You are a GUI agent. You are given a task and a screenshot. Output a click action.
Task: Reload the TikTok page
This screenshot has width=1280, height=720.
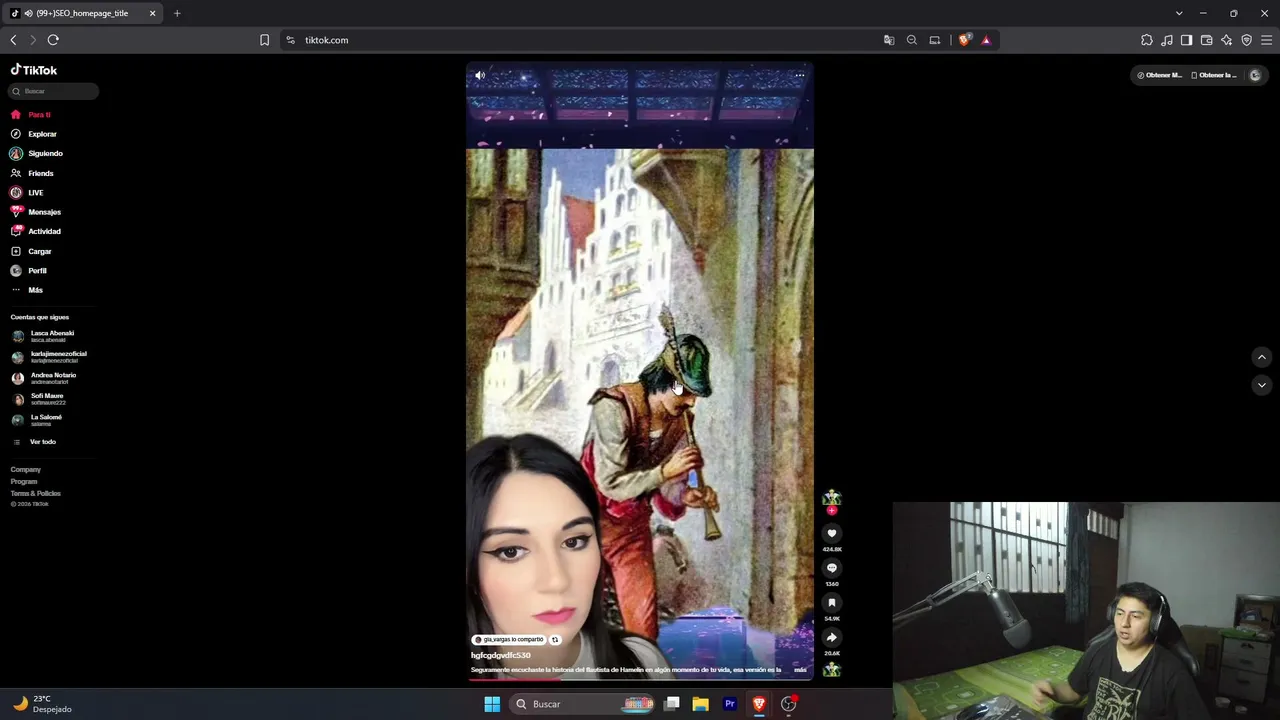(53, 40)
